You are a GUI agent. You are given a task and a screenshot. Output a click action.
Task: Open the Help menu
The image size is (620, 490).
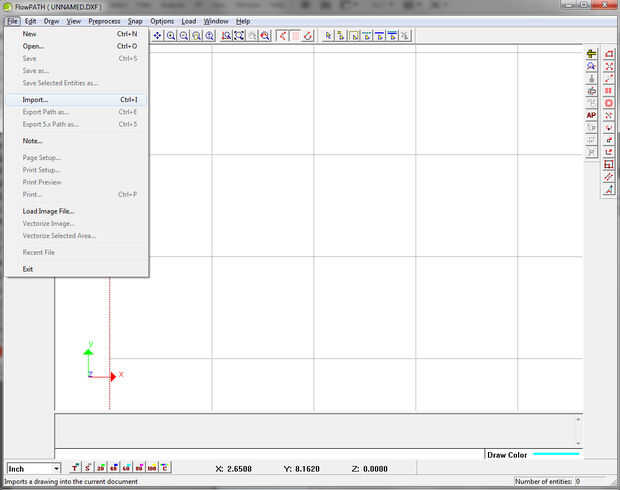[x=243, y=21]
